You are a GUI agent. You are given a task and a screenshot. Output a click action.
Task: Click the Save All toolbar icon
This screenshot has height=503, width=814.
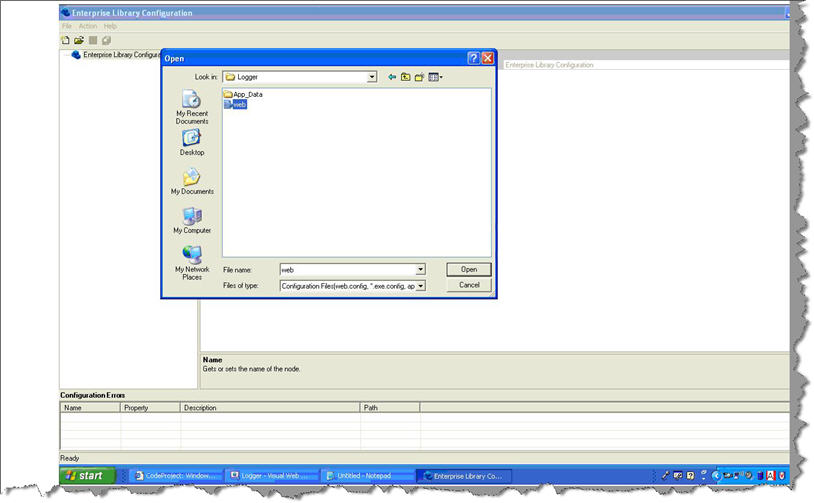tap(106, 40)
